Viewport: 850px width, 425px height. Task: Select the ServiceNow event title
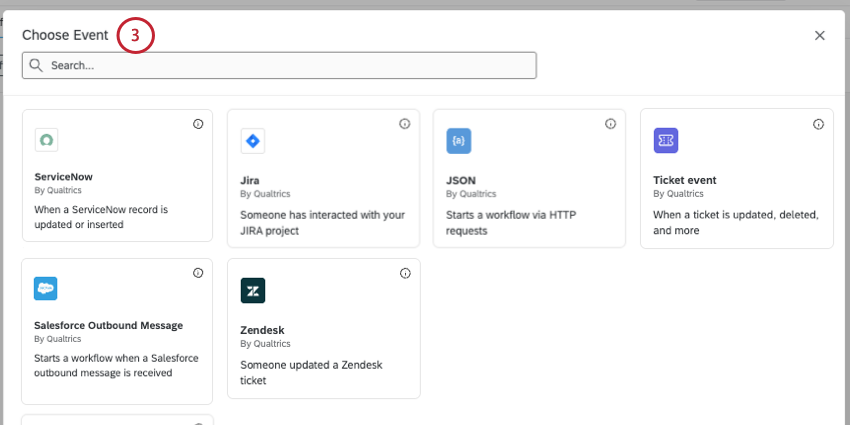coord(63,177)
